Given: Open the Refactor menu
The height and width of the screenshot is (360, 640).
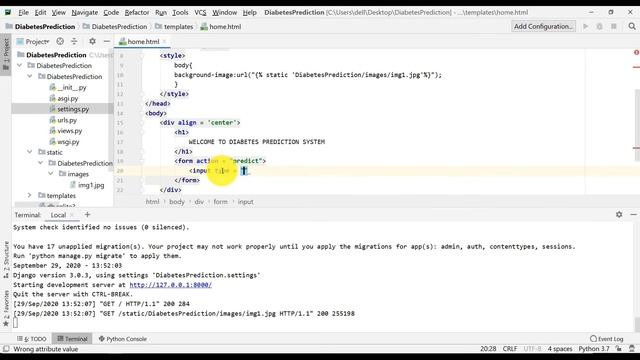Looking at the screenshot, I should (x=137, y=12).
